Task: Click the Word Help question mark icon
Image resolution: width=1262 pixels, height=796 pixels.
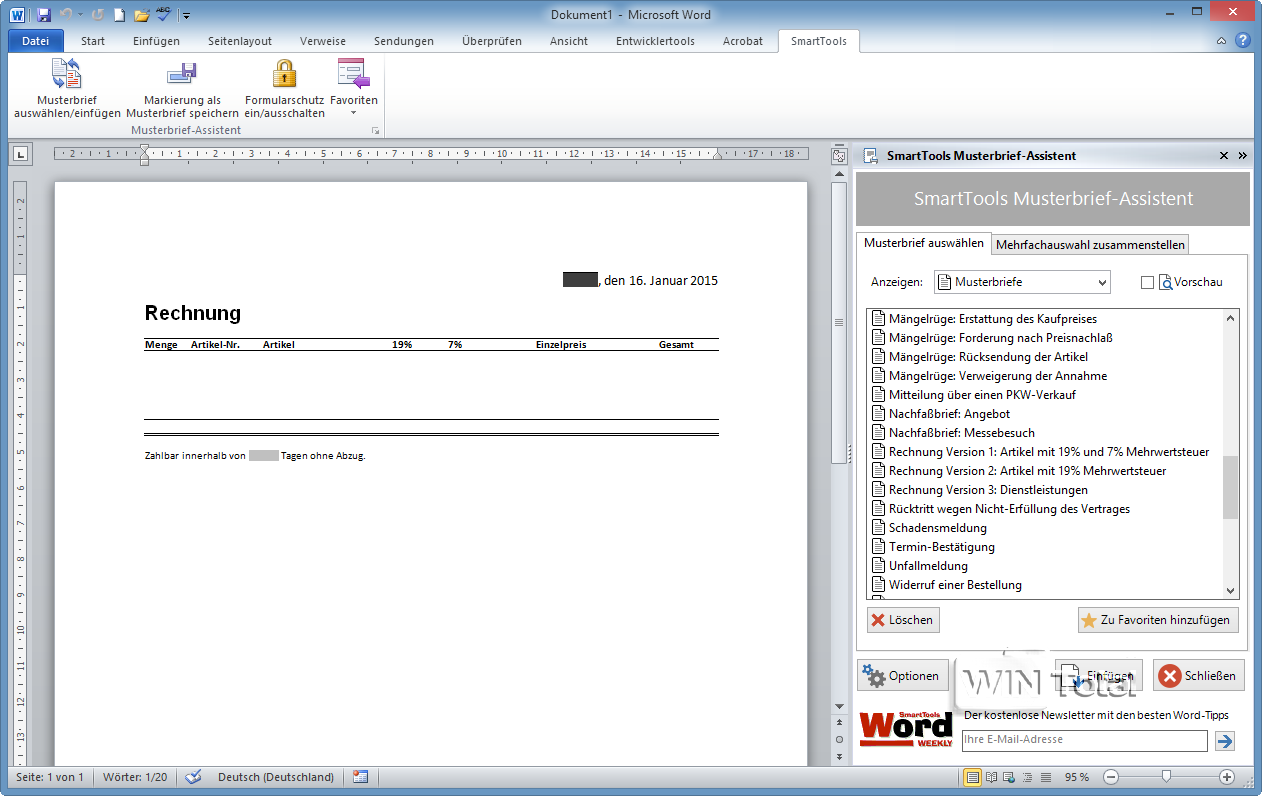Action: click(1243, 41)
